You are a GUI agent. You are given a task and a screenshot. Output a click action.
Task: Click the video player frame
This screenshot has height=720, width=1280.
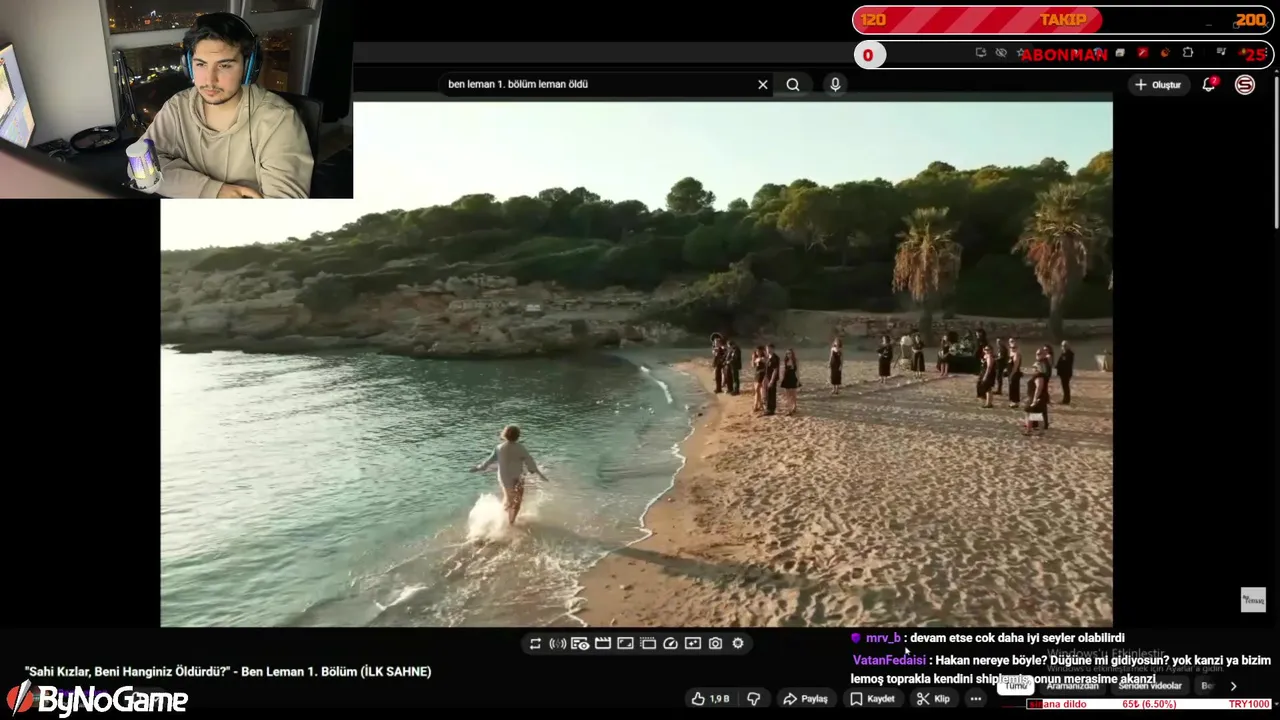[x=636, y=364]
